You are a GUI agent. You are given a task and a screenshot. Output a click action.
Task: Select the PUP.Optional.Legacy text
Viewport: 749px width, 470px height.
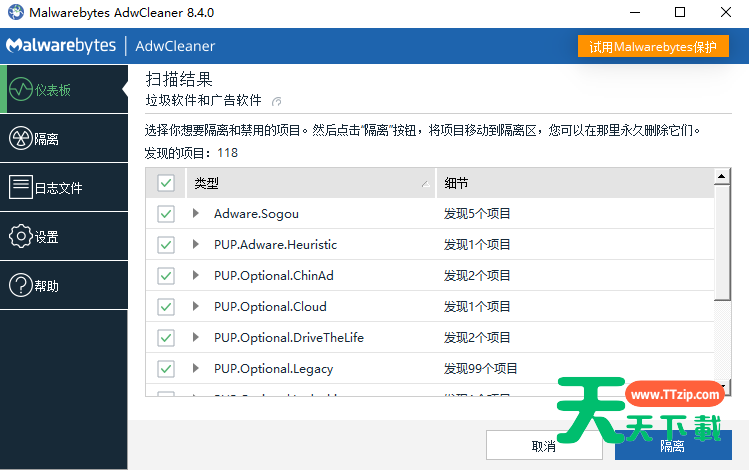(274, 369)
